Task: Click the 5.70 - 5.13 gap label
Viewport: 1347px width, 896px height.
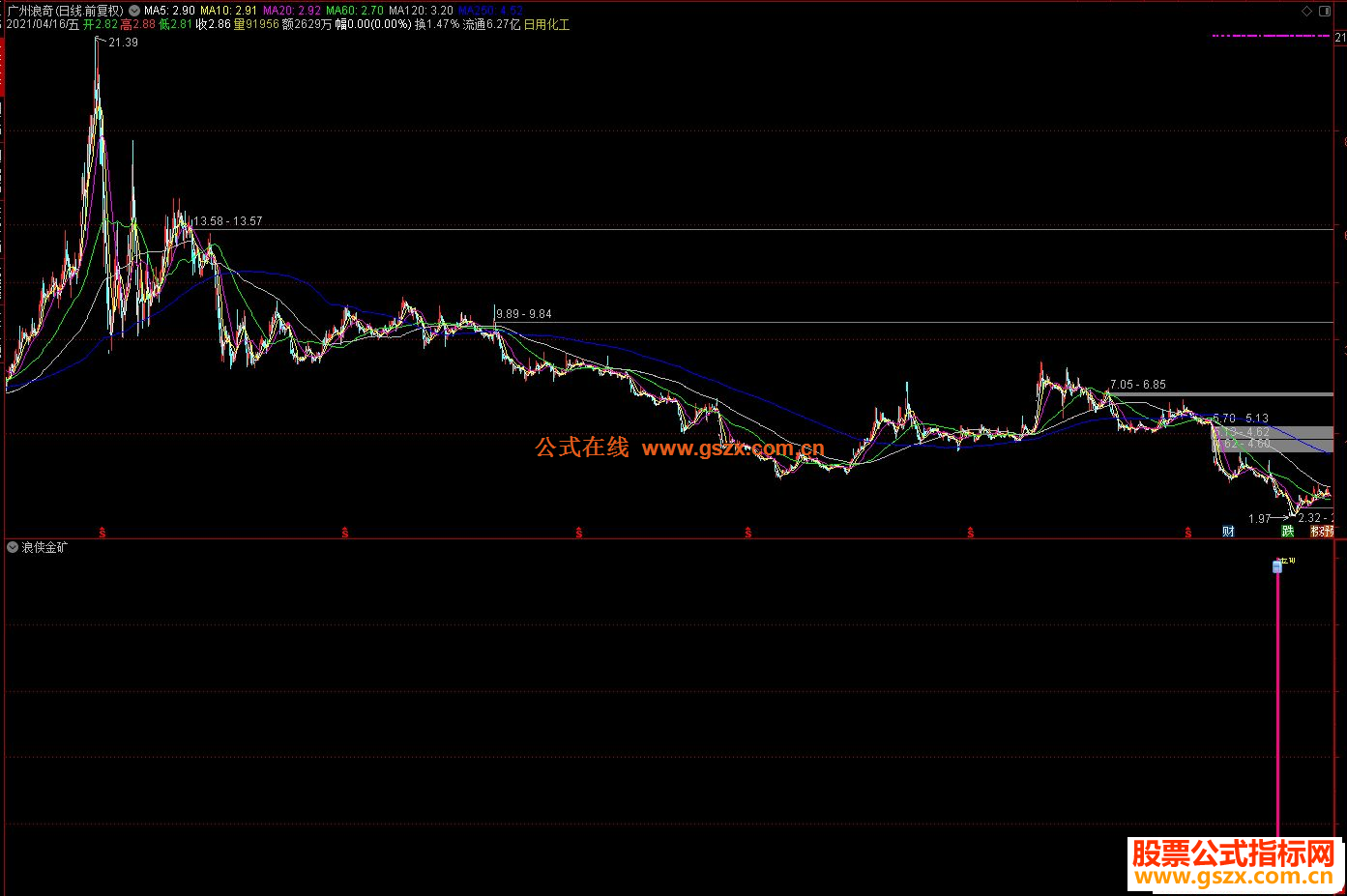Action: (x=1241, y=419)
